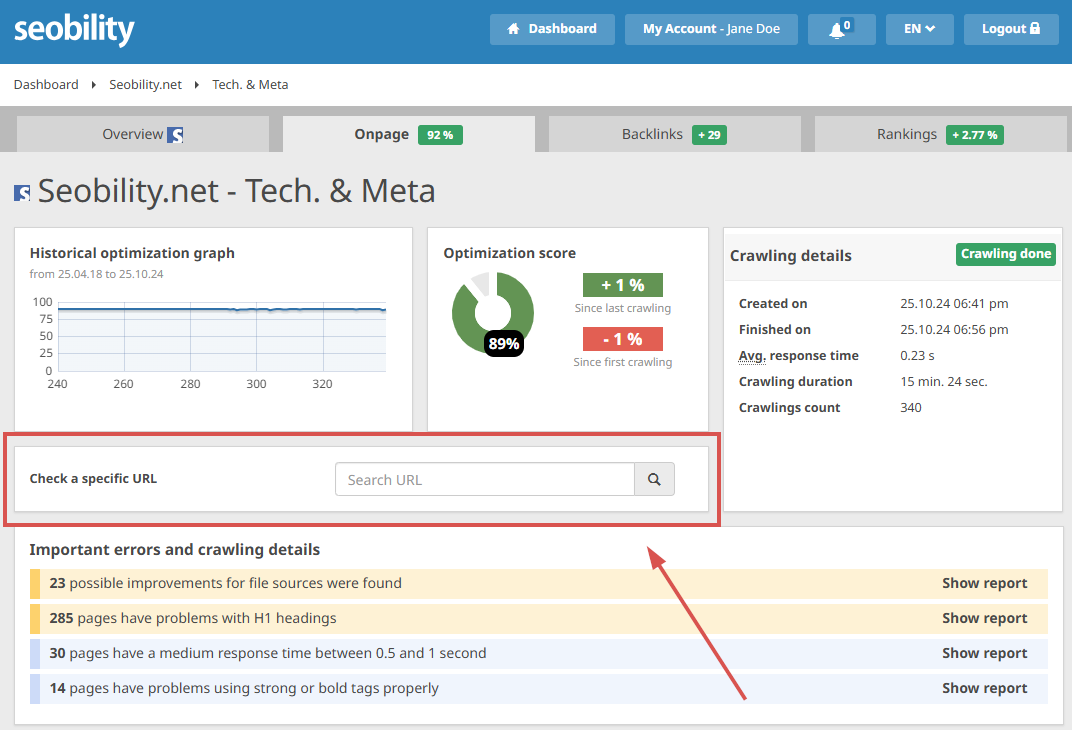
Task: Click the seobility logo
Action: pos(74,29)
